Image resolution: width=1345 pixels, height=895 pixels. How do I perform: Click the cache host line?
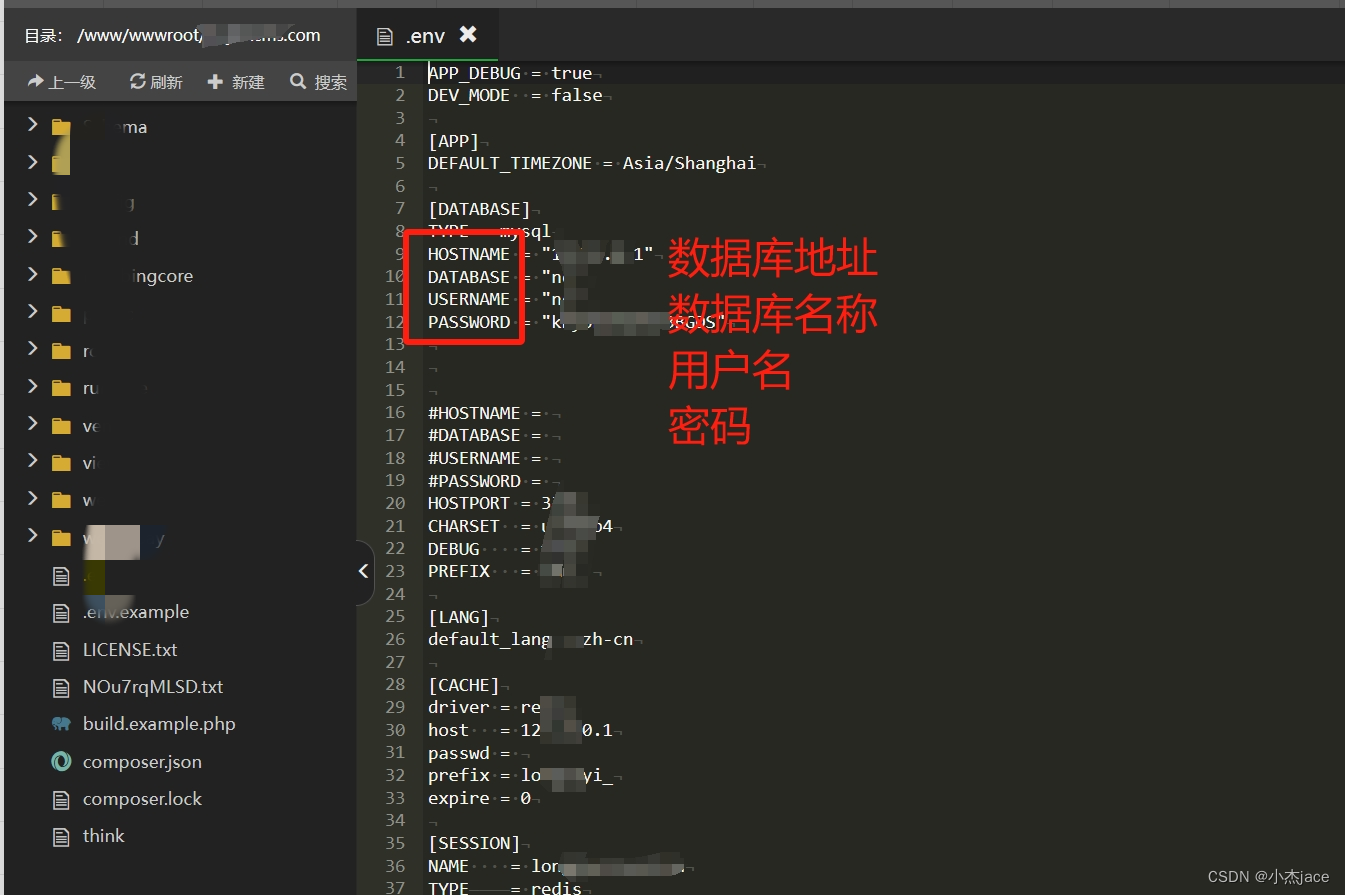pyautogui.click(x=520, y=730)
